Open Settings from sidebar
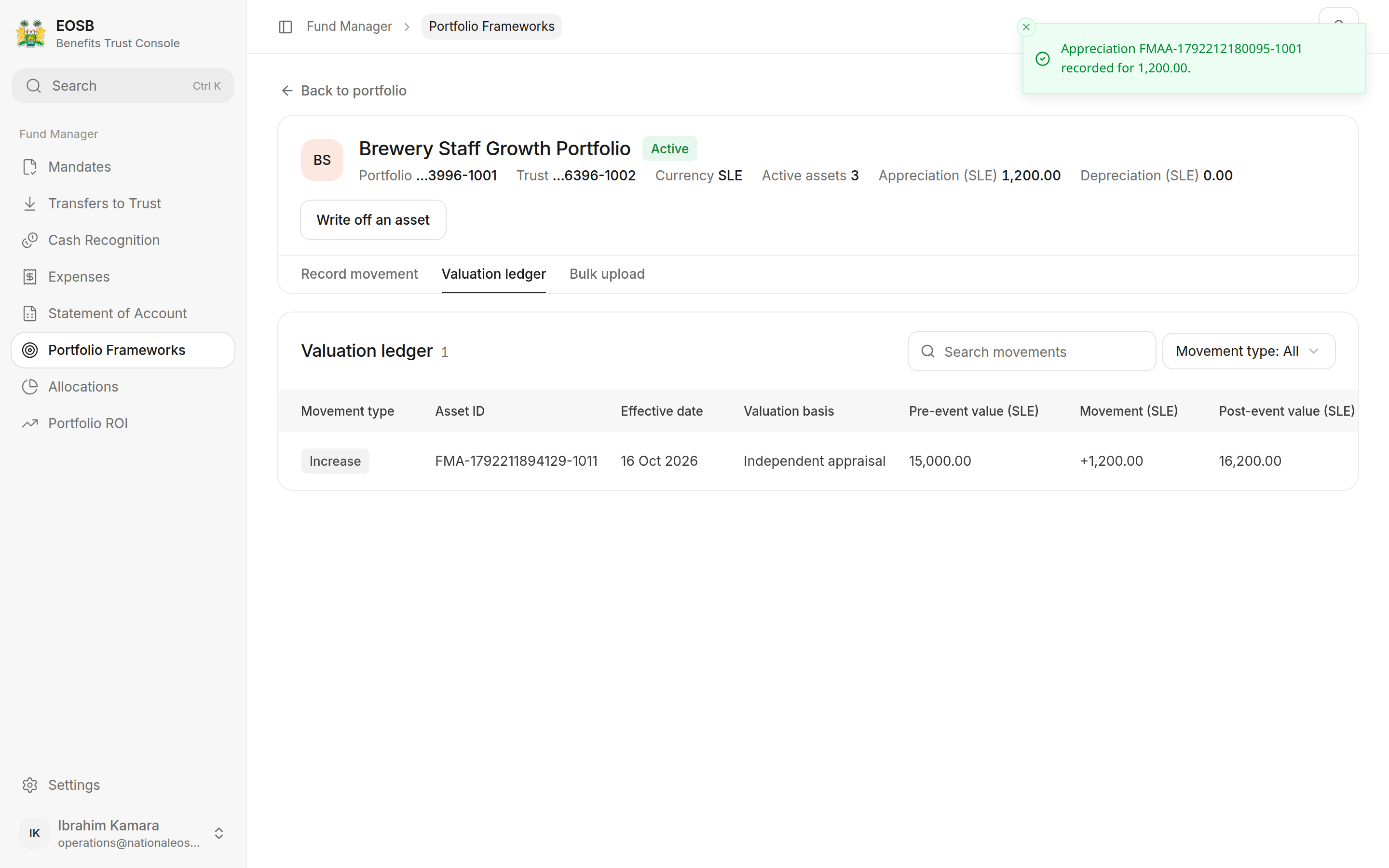This screenshot has height=868, width=1389. click(x=123, y=785)
